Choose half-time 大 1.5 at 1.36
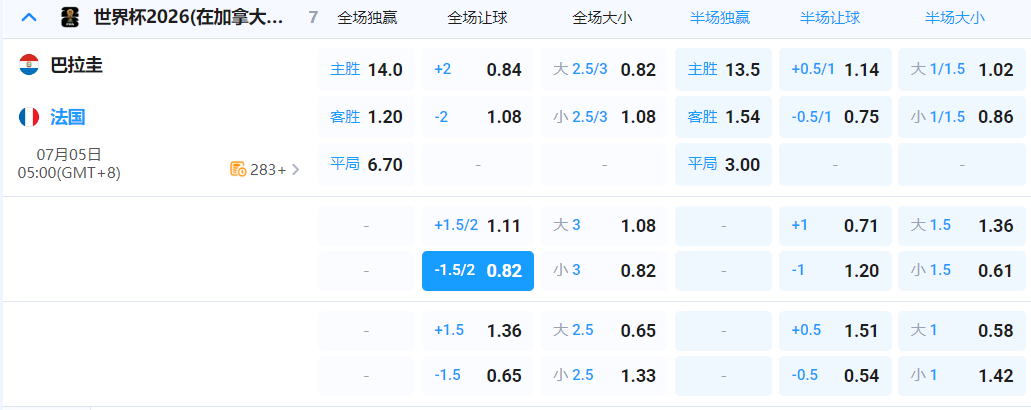 (x=961, y=226)
